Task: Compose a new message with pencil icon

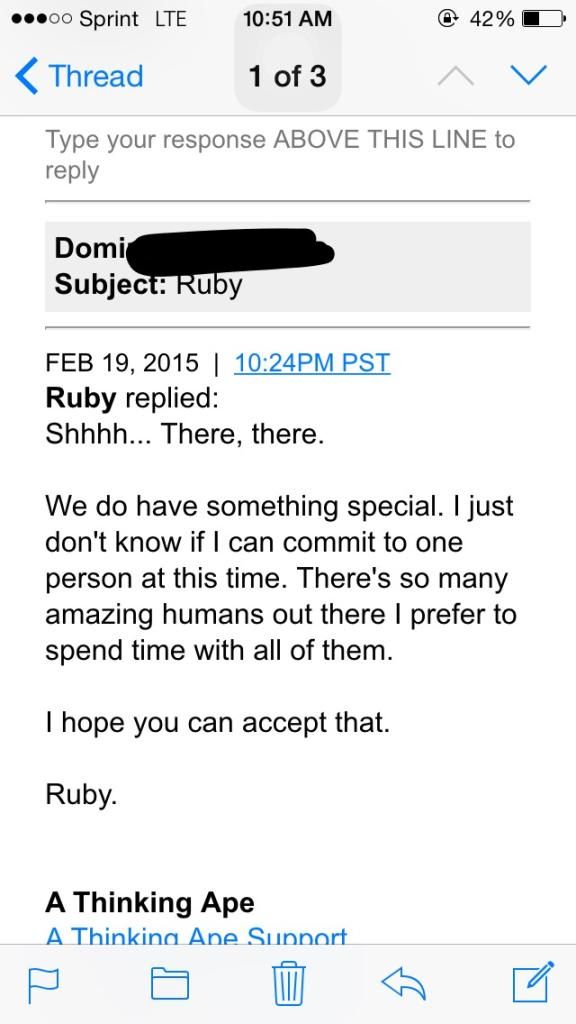Action: click(x=533, y=982)
